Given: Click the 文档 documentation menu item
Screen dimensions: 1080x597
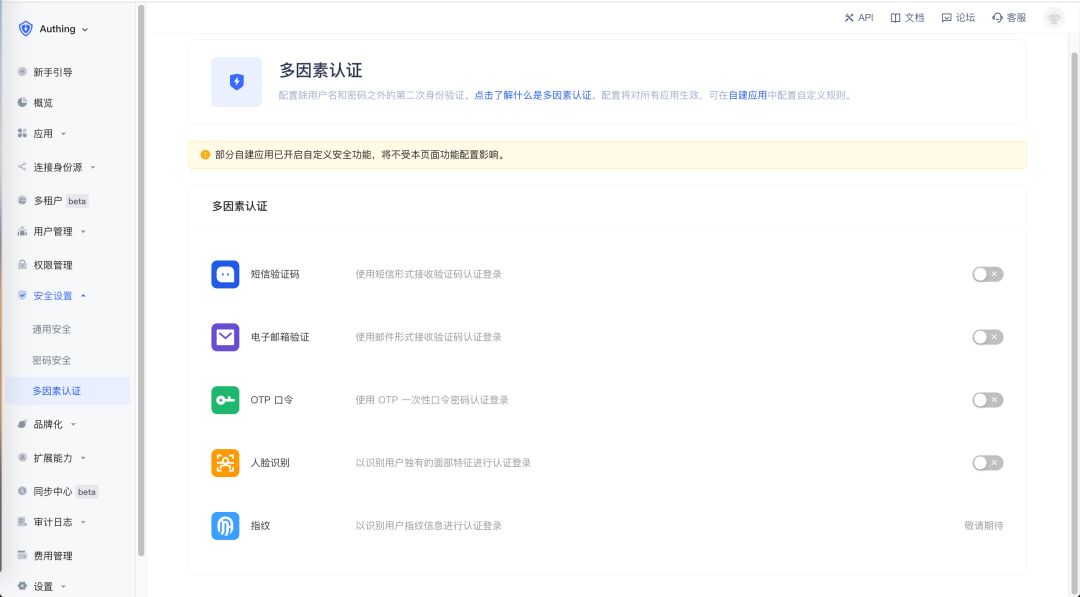Looking at the screenshot, I should (907, 17).
